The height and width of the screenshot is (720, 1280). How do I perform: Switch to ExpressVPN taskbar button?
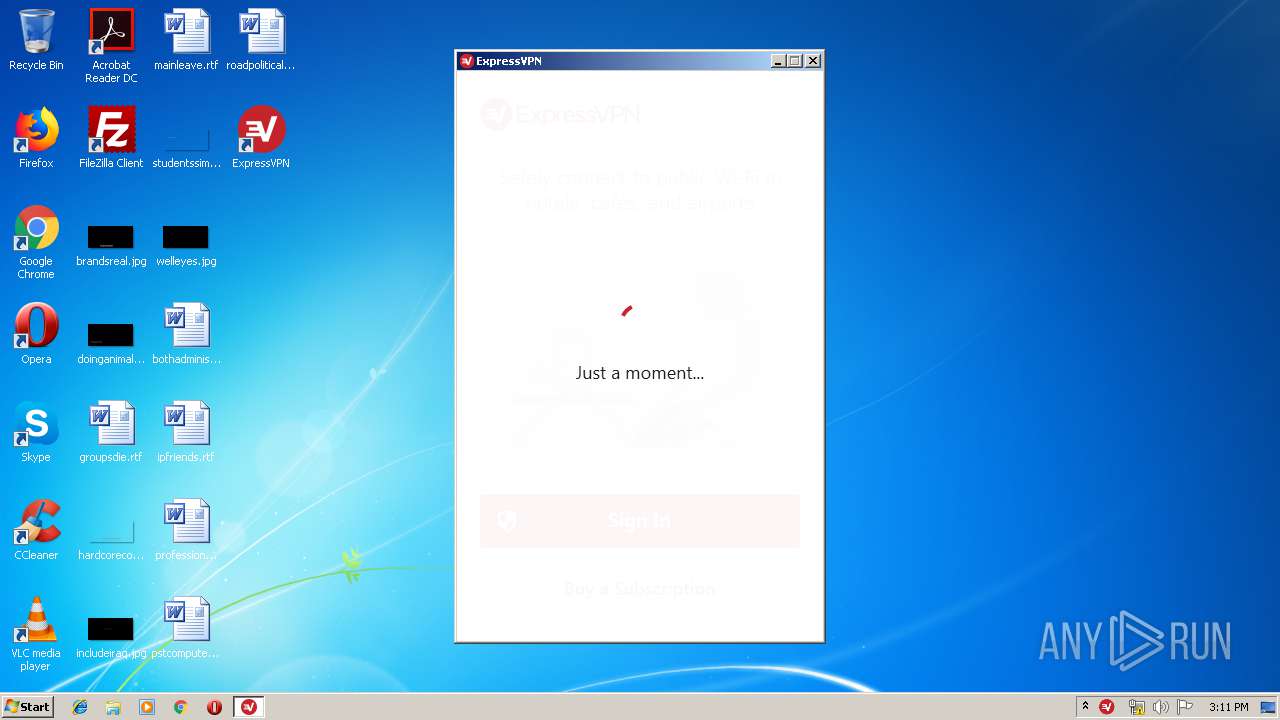[x=248, y=707]
